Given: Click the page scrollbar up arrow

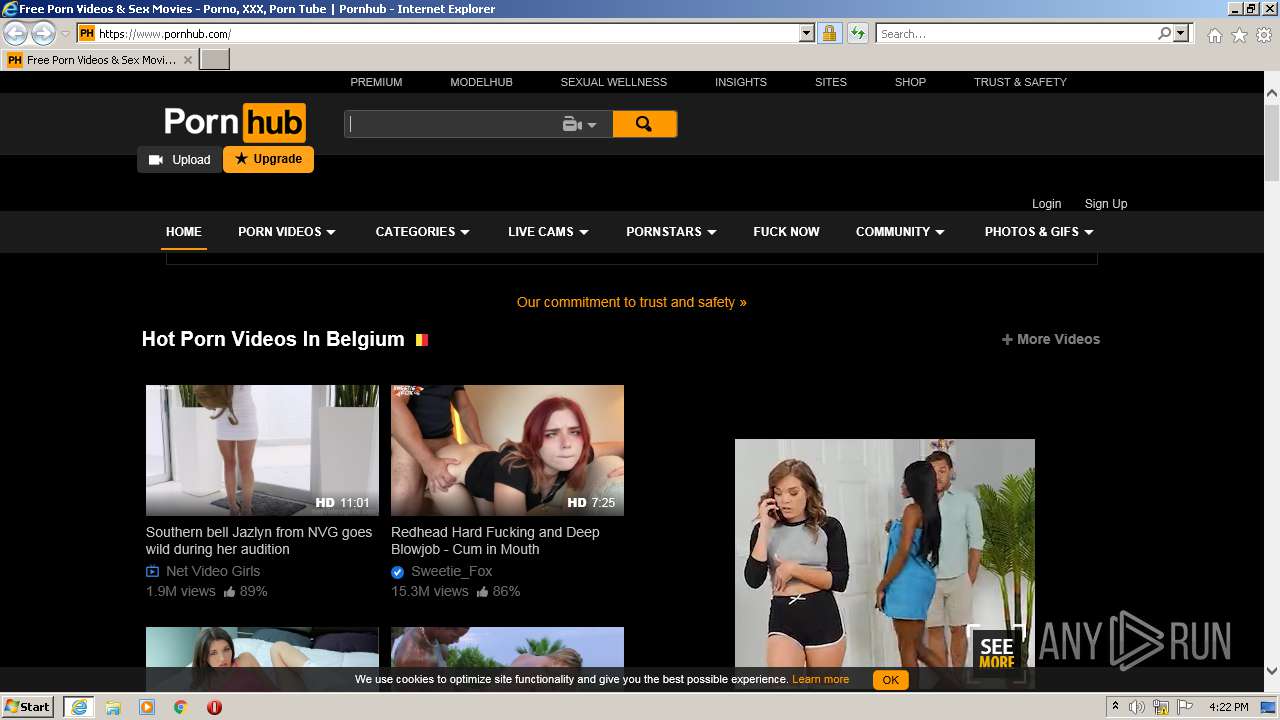Looking at the screenshot, I should click(x=1272, y=93).
